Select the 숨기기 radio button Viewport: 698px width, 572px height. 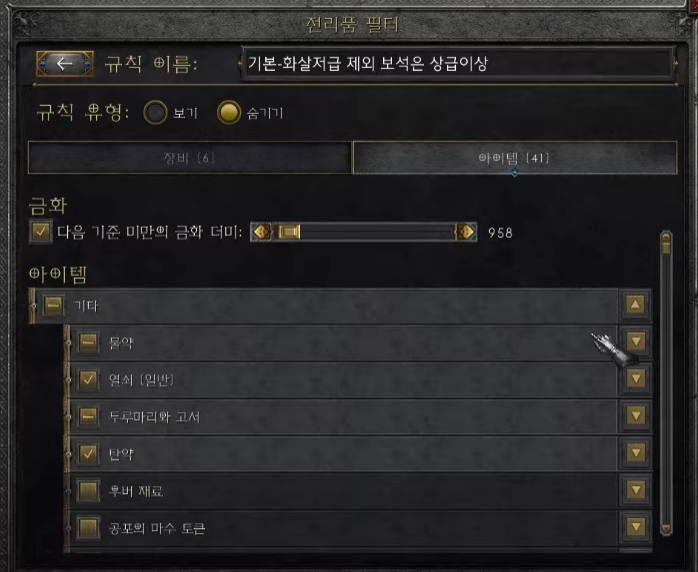(x=229, y=113)
